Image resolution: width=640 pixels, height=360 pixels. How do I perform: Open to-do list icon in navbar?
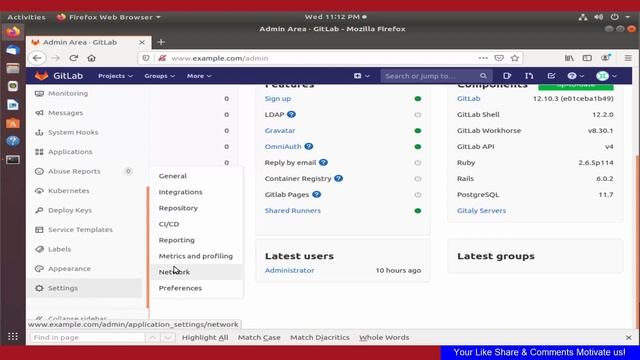tap(551, 76)
